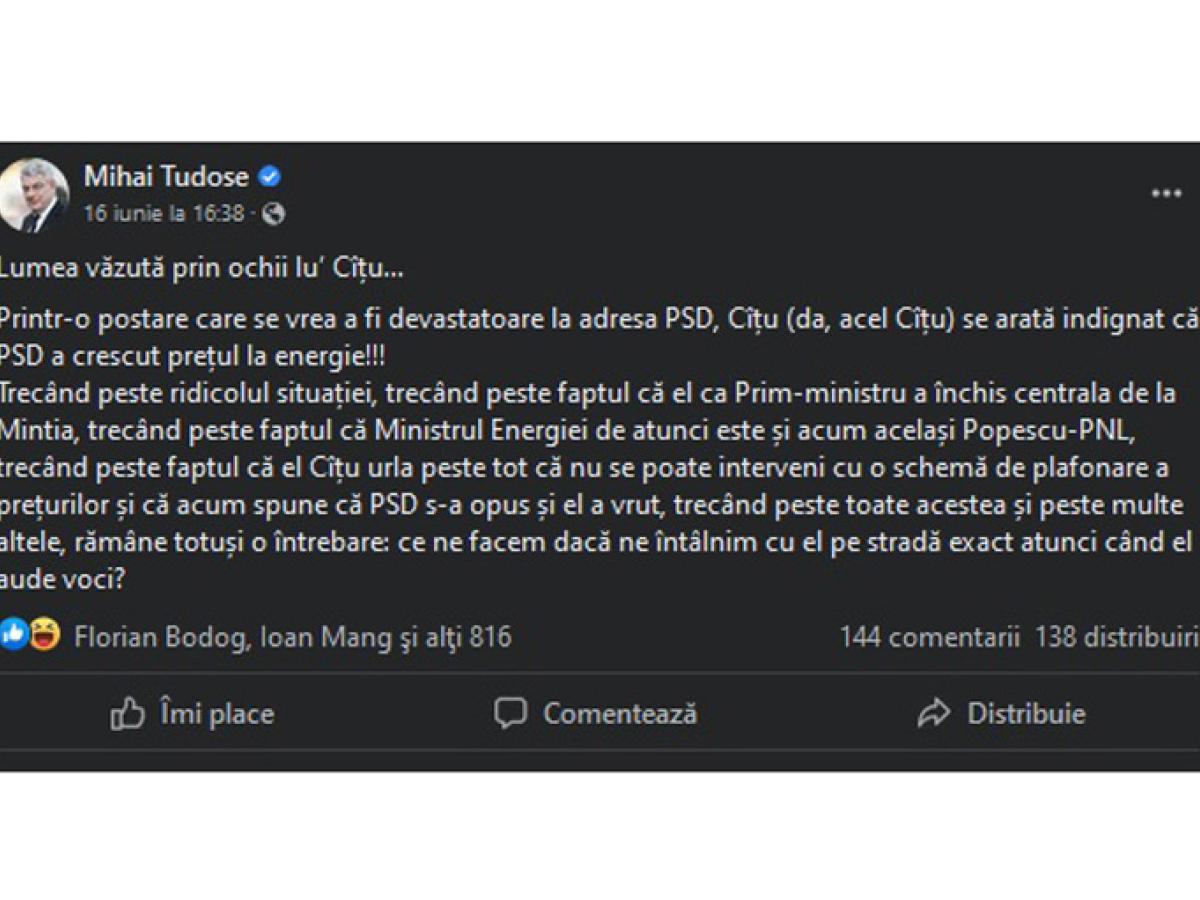Click the thumbs-up icon beside Îmi place
Viewport: 1200px width, 900px height.
[128, 714]
